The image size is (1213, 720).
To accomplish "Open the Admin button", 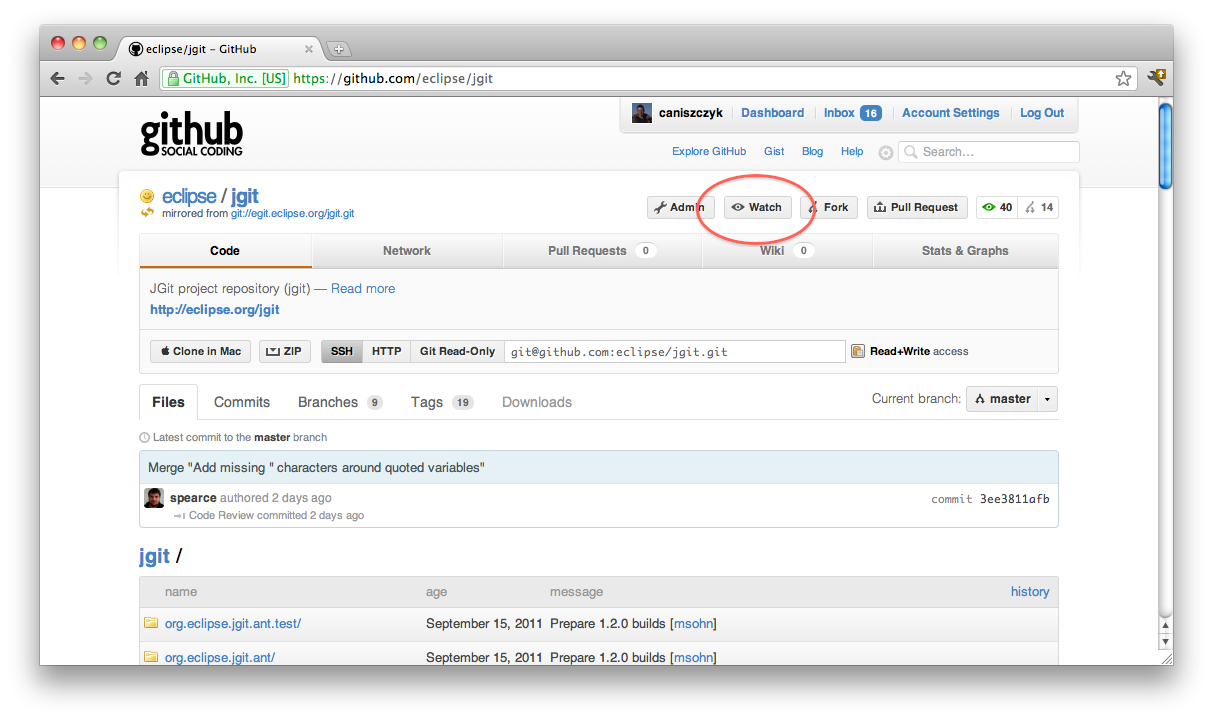I will [680, 207].
